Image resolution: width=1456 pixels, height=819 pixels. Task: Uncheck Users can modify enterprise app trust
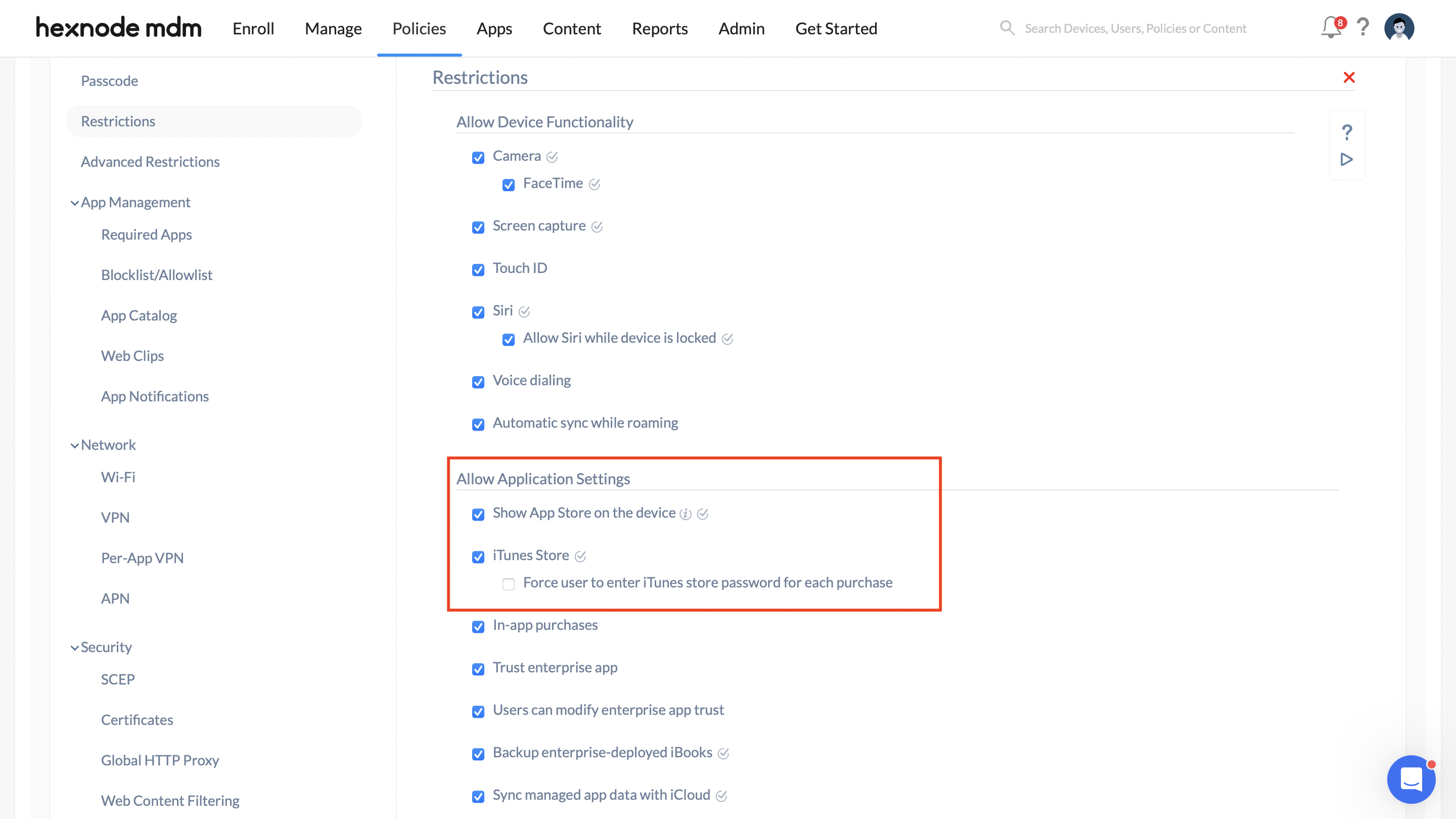click(478, 712)
